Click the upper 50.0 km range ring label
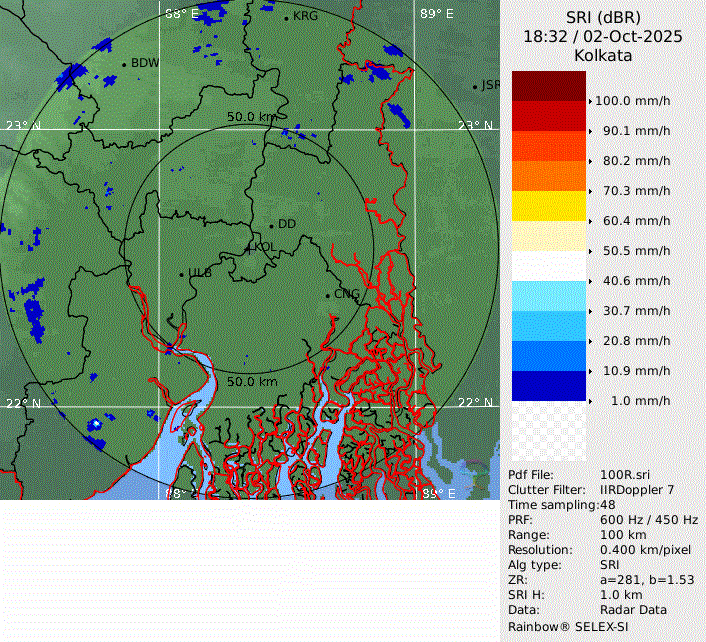Screen dimensions: 706x642 251,117
